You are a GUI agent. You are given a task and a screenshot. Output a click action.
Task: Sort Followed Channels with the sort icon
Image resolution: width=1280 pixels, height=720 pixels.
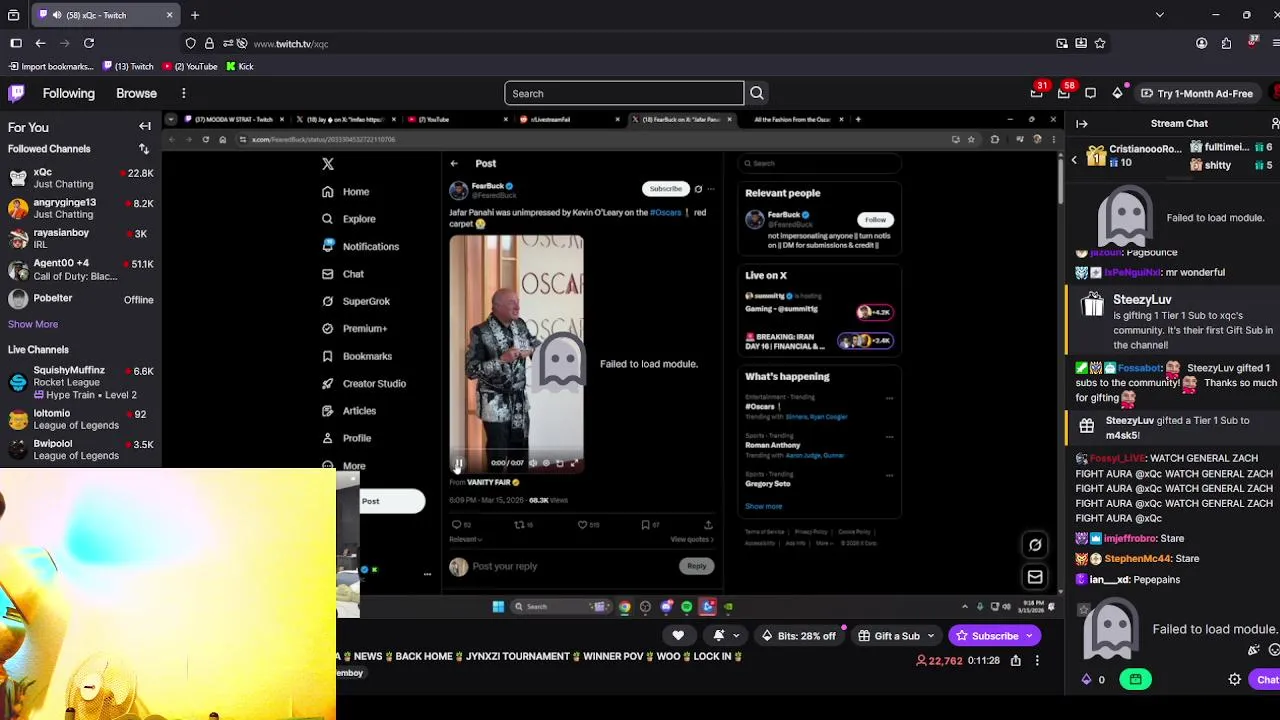pyautogui.click(x=144, y=149)
